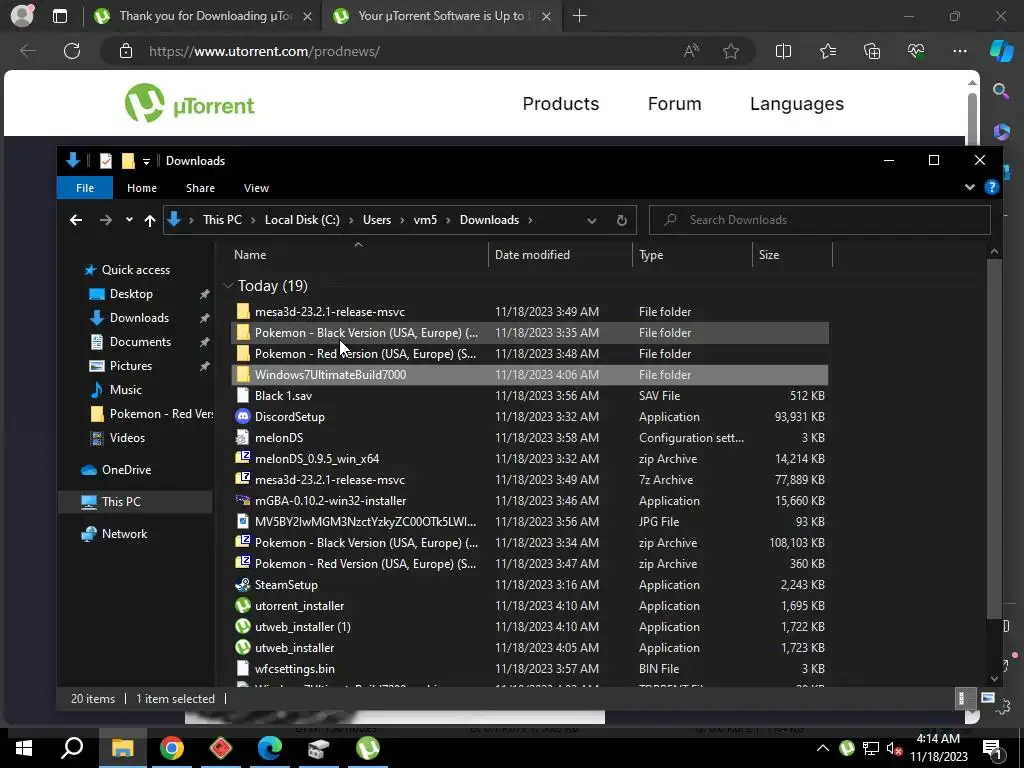This screenshot has height=768, width=1024.
Task: View site information lock icon
Action: 126,51
